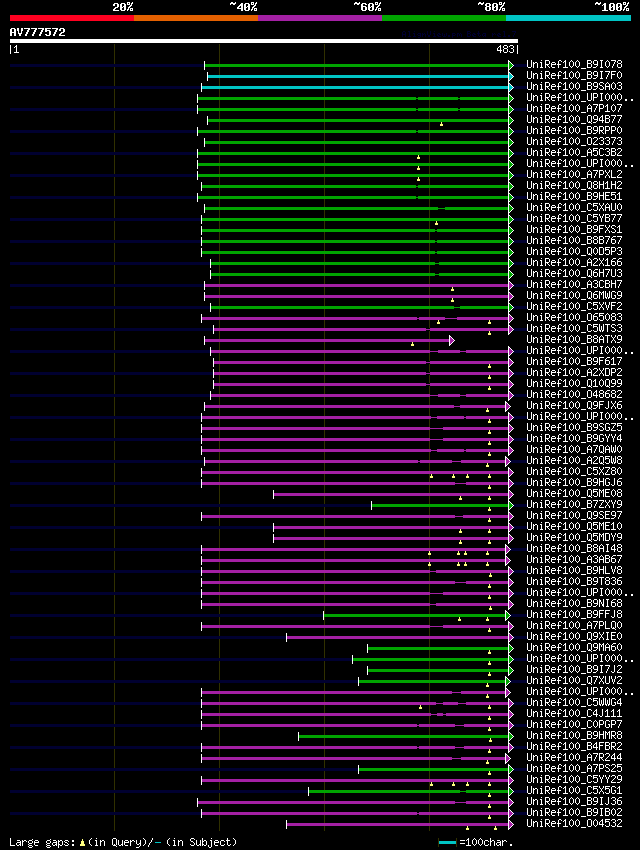The width and height of the screenshot is (640, 850).
Task: Select label UniRef100_B4FBR2
Action: click(x=574, y=746)
